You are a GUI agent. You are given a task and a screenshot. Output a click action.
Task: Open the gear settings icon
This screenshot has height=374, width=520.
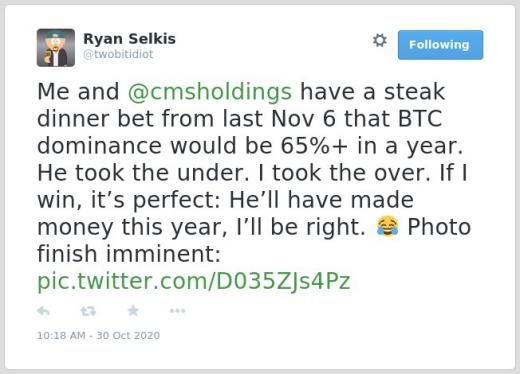(380, 40)
